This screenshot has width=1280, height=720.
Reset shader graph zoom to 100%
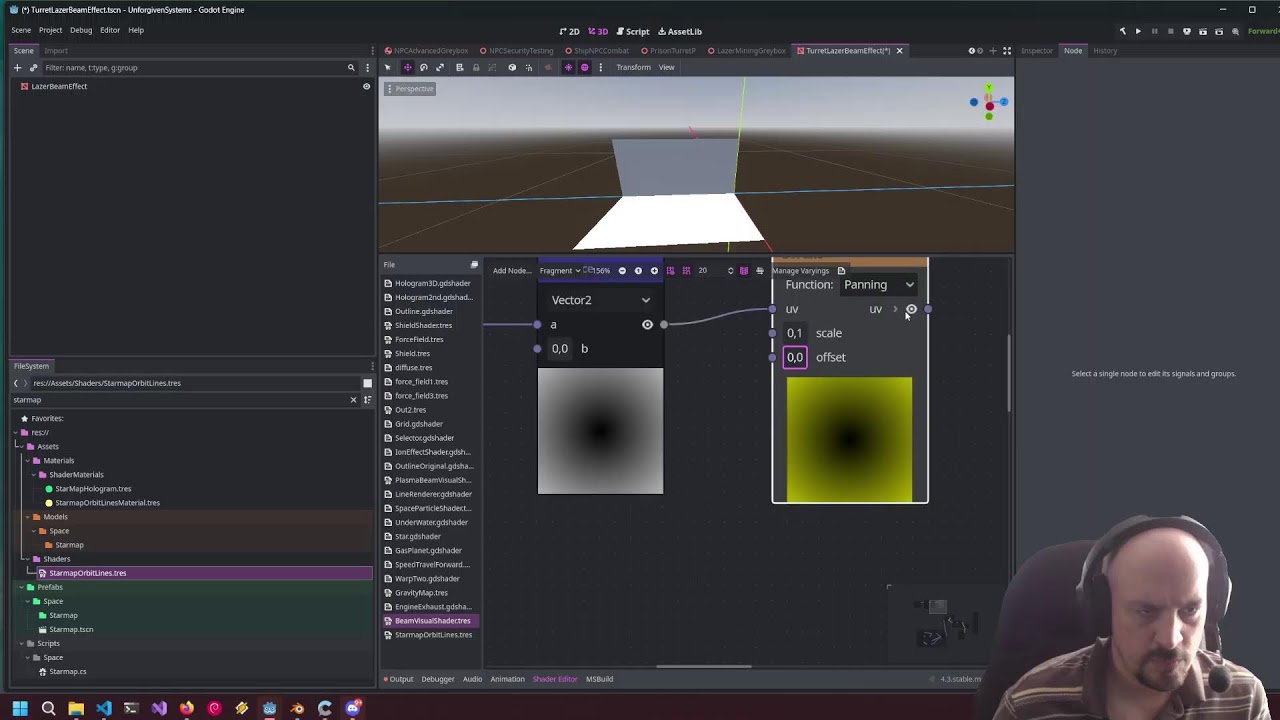tap(638, 270)
